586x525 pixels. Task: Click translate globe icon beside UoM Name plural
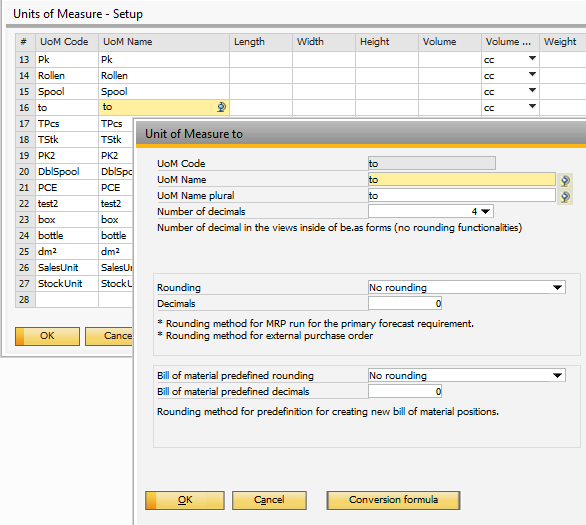click(x=565, y=197)
